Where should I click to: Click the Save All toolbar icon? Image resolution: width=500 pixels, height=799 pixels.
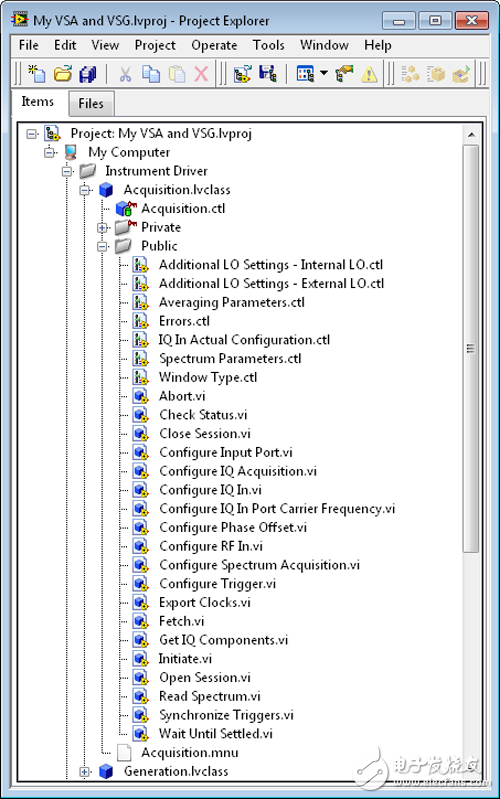point(88,74)
